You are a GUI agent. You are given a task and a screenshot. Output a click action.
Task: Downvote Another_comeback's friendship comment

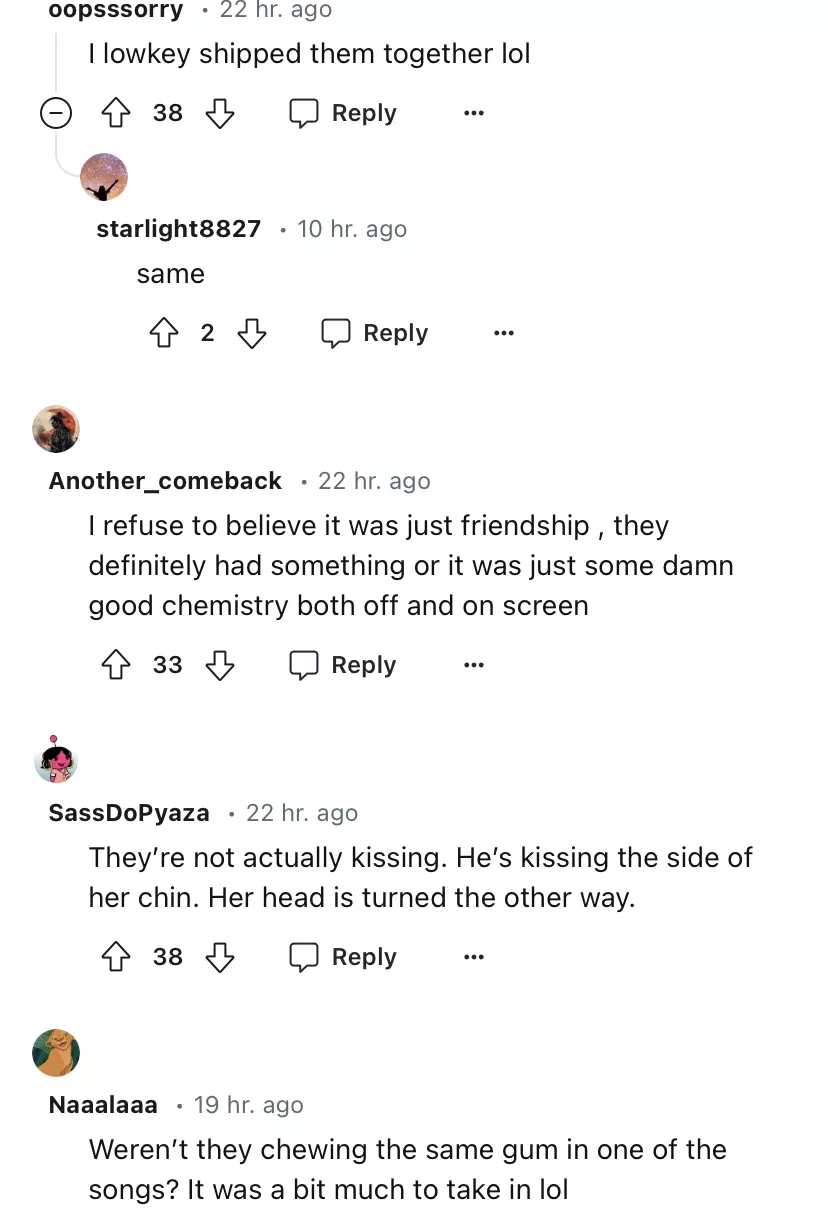[x=219, y=665]
